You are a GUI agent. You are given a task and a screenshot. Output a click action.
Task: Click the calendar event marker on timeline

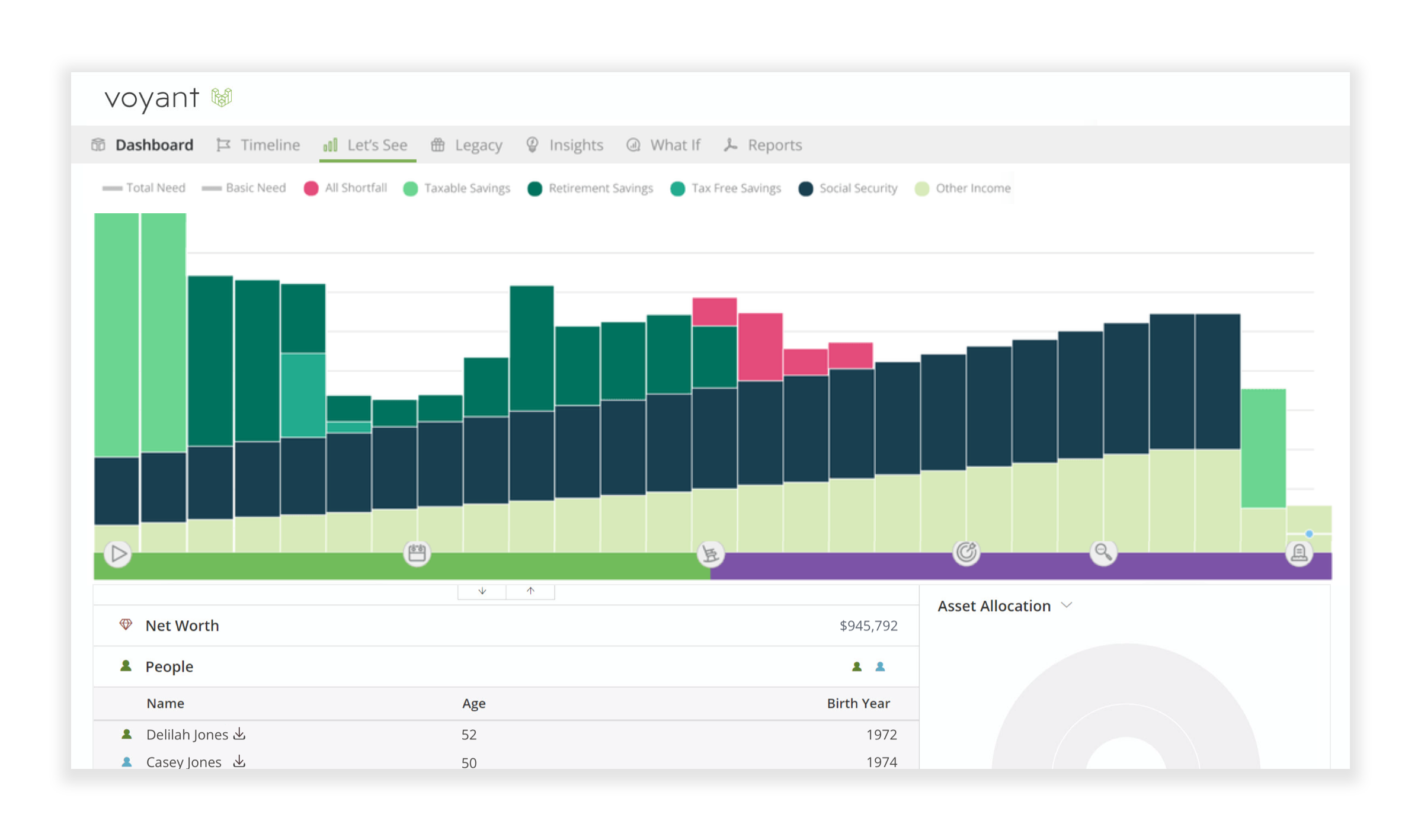point(417,553)
